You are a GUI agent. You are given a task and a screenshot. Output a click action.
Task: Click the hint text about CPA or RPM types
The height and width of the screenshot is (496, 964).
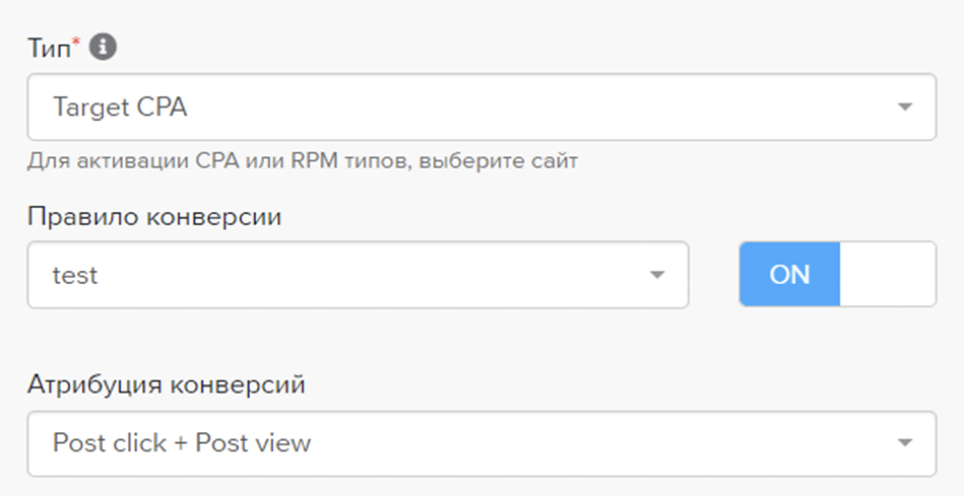pos(302,160)
